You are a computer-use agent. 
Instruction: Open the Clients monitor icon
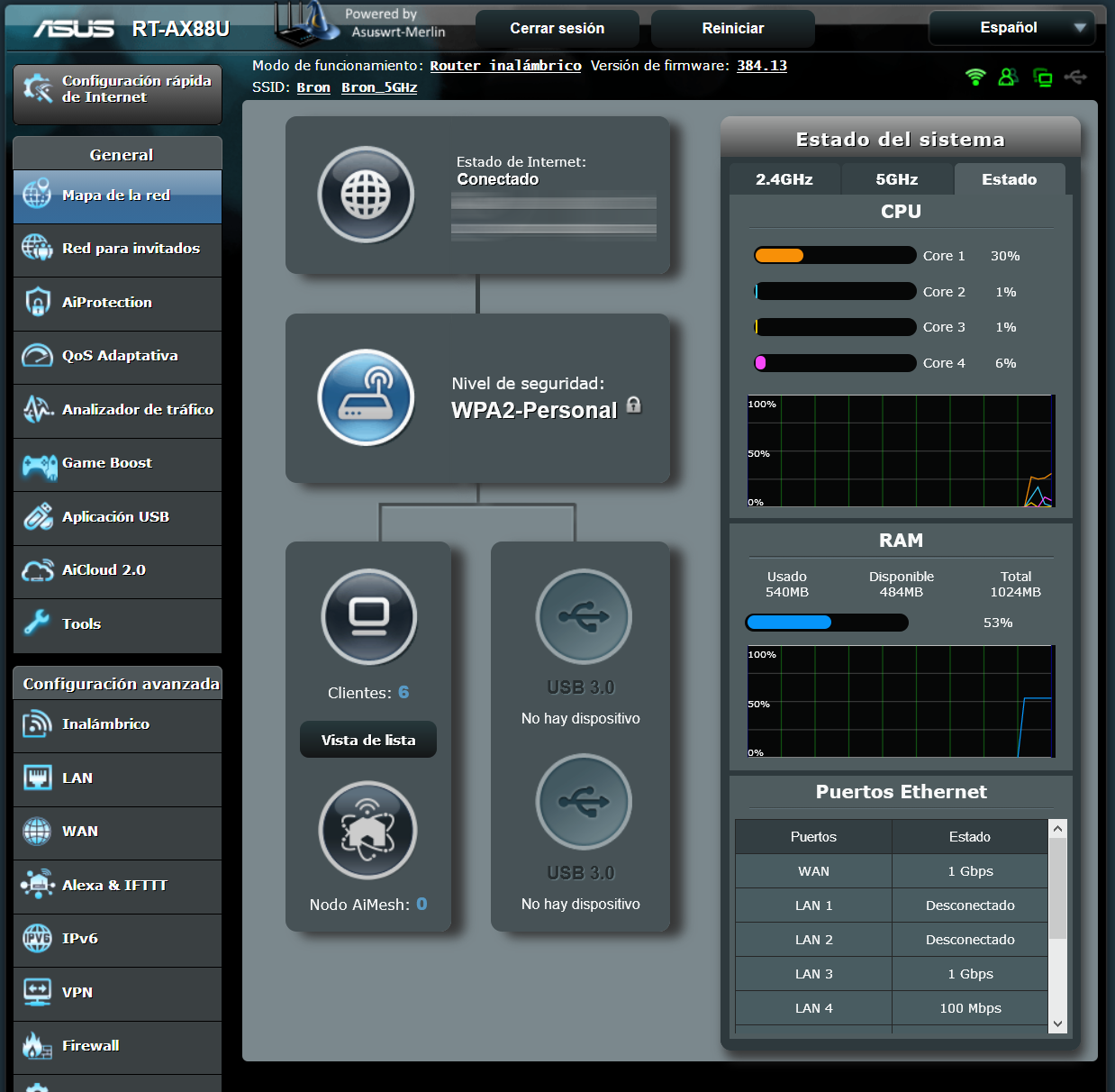(x=369, y=617)
